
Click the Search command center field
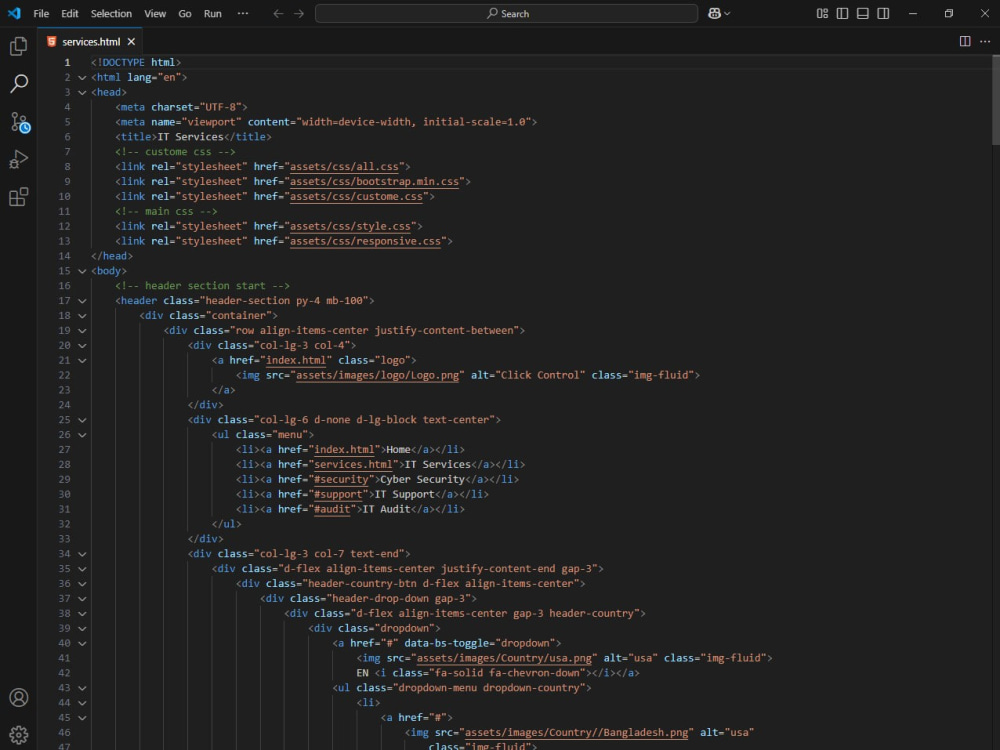[x=506, y=13]
